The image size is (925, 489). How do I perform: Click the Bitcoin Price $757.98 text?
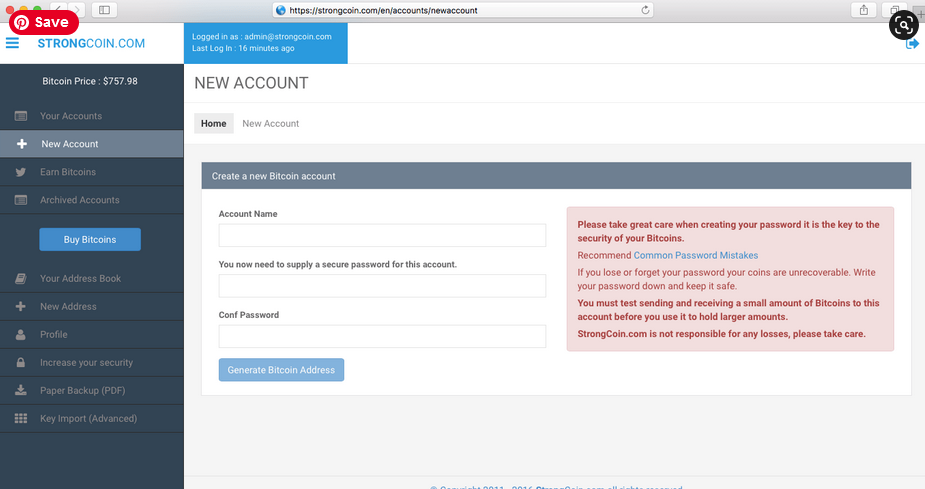[90, 81]
